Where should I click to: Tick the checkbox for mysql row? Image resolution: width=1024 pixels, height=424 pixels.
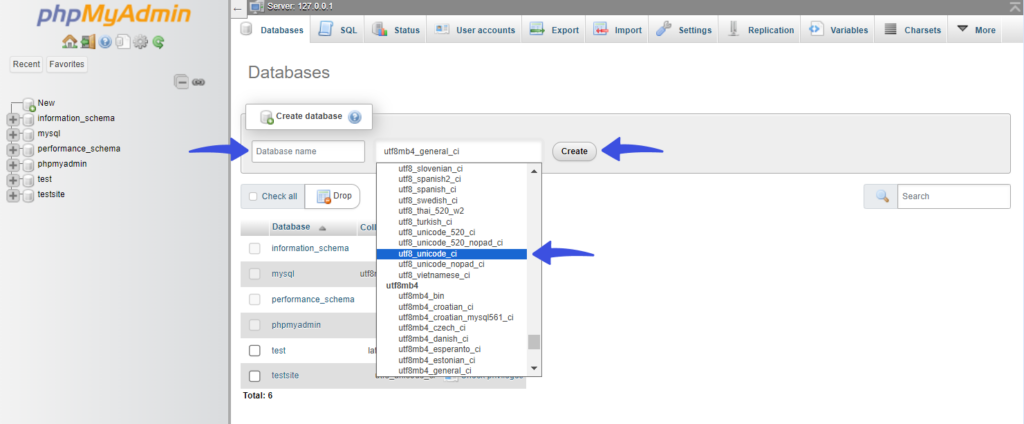[255, 274]
